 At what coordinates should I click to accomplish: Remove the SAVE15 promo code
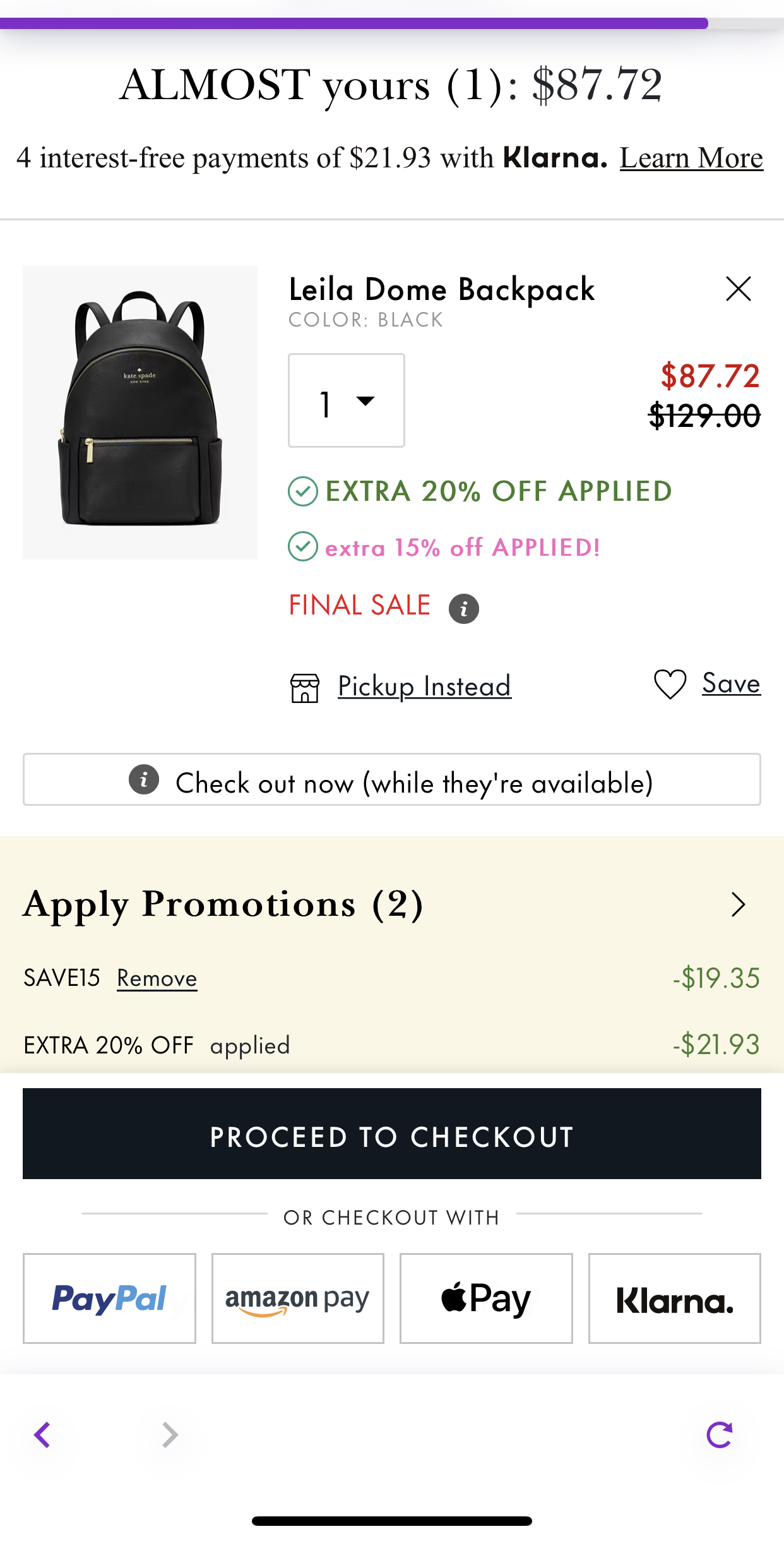tap(157, 978)
